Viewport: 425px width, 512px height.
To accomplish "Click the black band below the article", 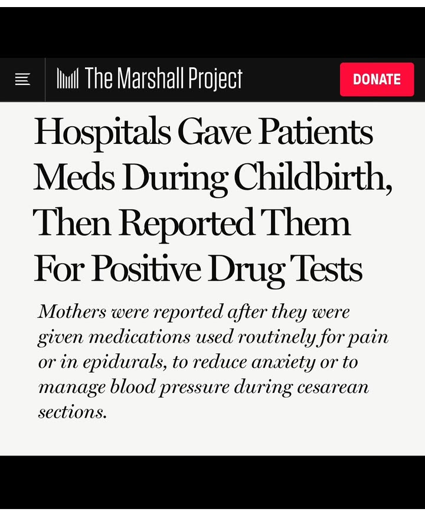I will (212, 482).
